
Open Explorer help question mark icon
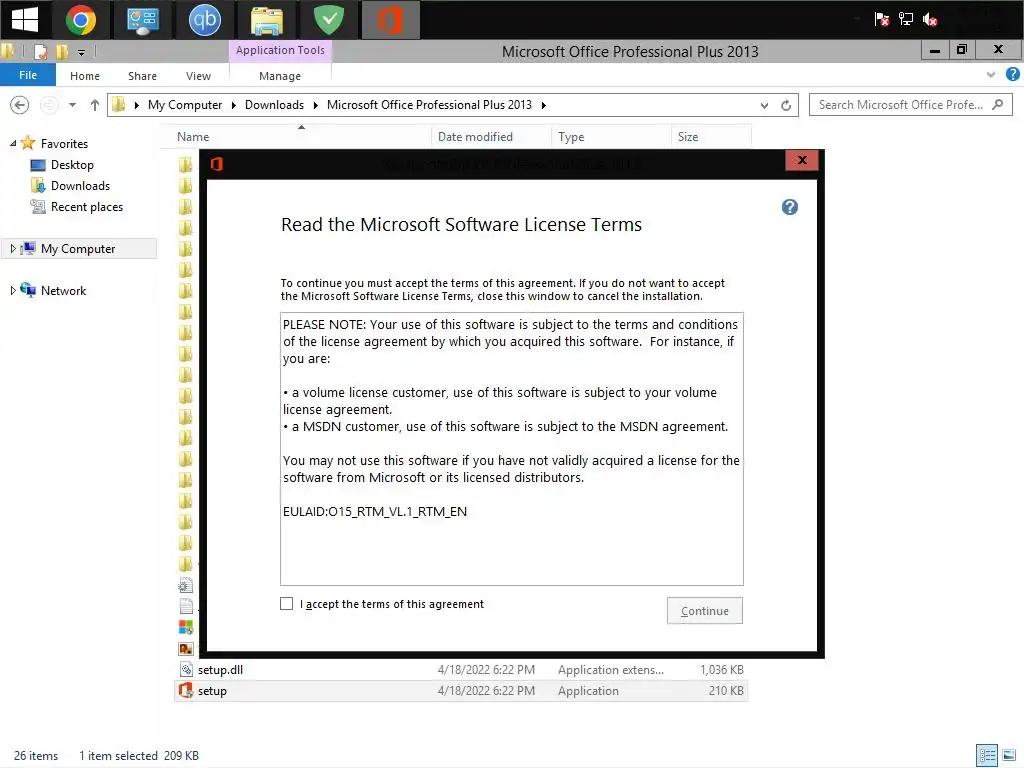click(x=1012, y=74)
